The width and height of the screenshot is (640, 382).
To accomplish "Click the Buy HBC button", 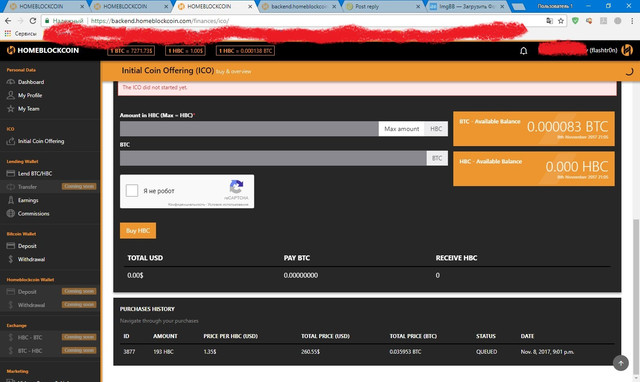I will pos(138,231).
